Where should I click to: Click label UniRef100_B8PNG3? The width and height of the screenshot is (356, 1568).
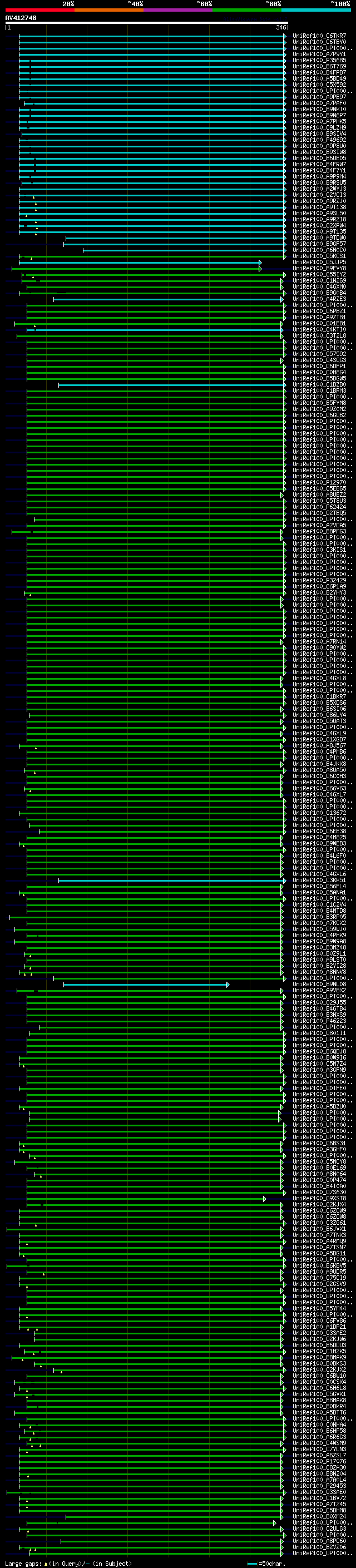[x=319, y=531]
